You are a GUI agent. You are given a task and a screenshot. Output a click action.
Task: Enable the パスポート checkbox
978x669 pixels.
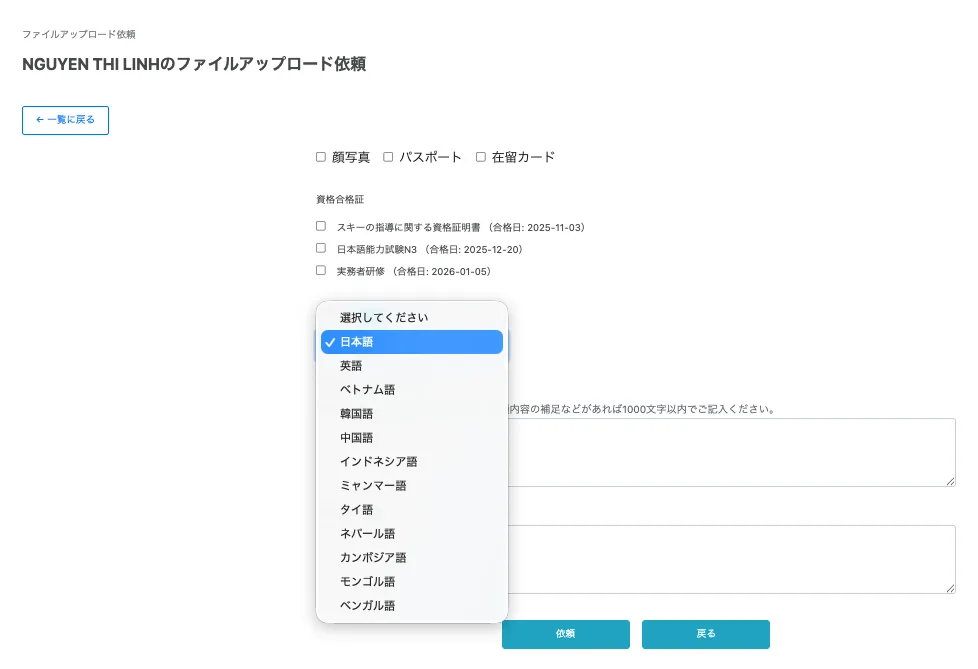pyautogui.click(x=388, y=157)
